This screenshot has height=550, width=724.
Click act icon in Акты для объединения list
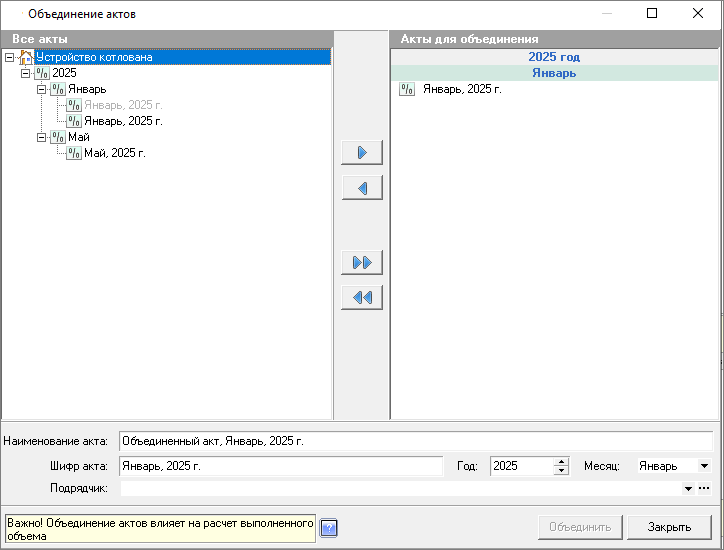point(406,89)
